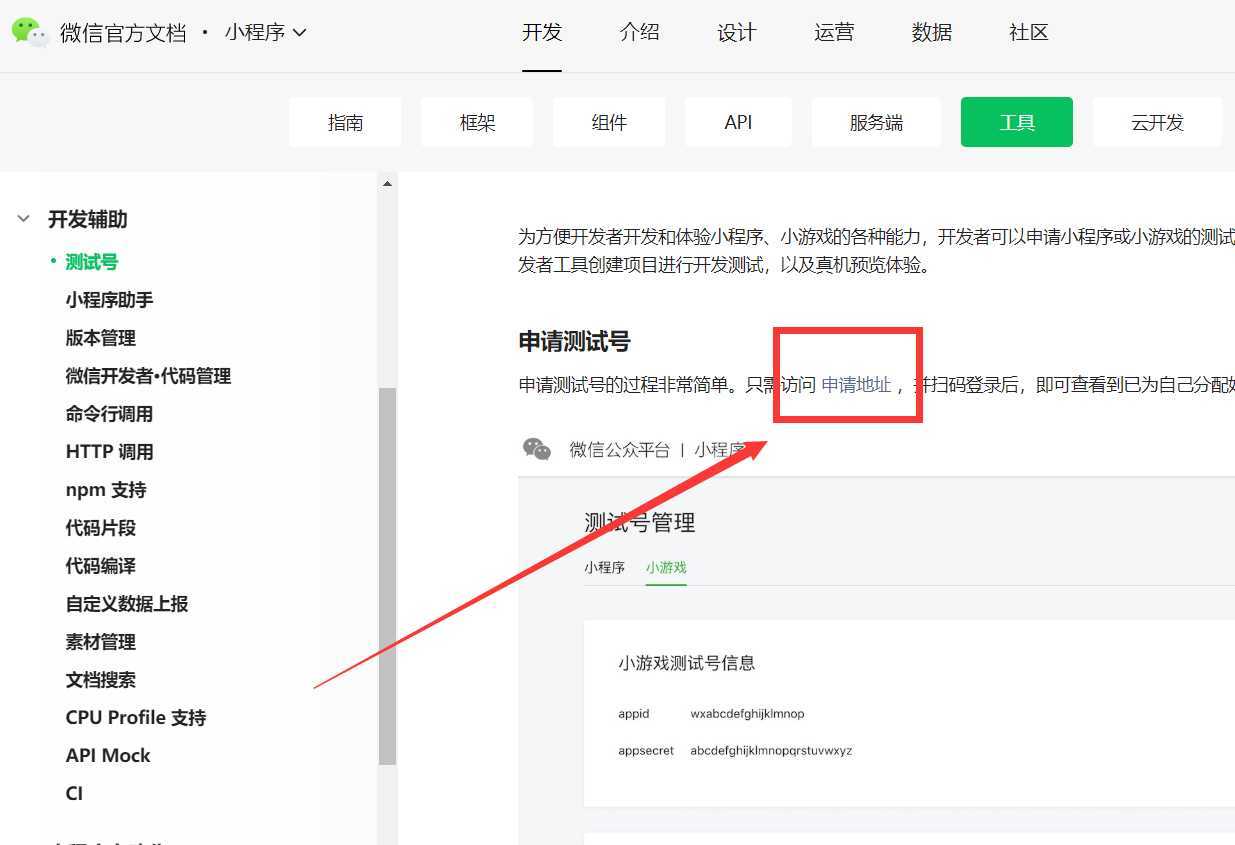Open 微信开发者·代码管理 sidebar item
The width and height of the screenshot is (1235, 845).
pos(148,376)
